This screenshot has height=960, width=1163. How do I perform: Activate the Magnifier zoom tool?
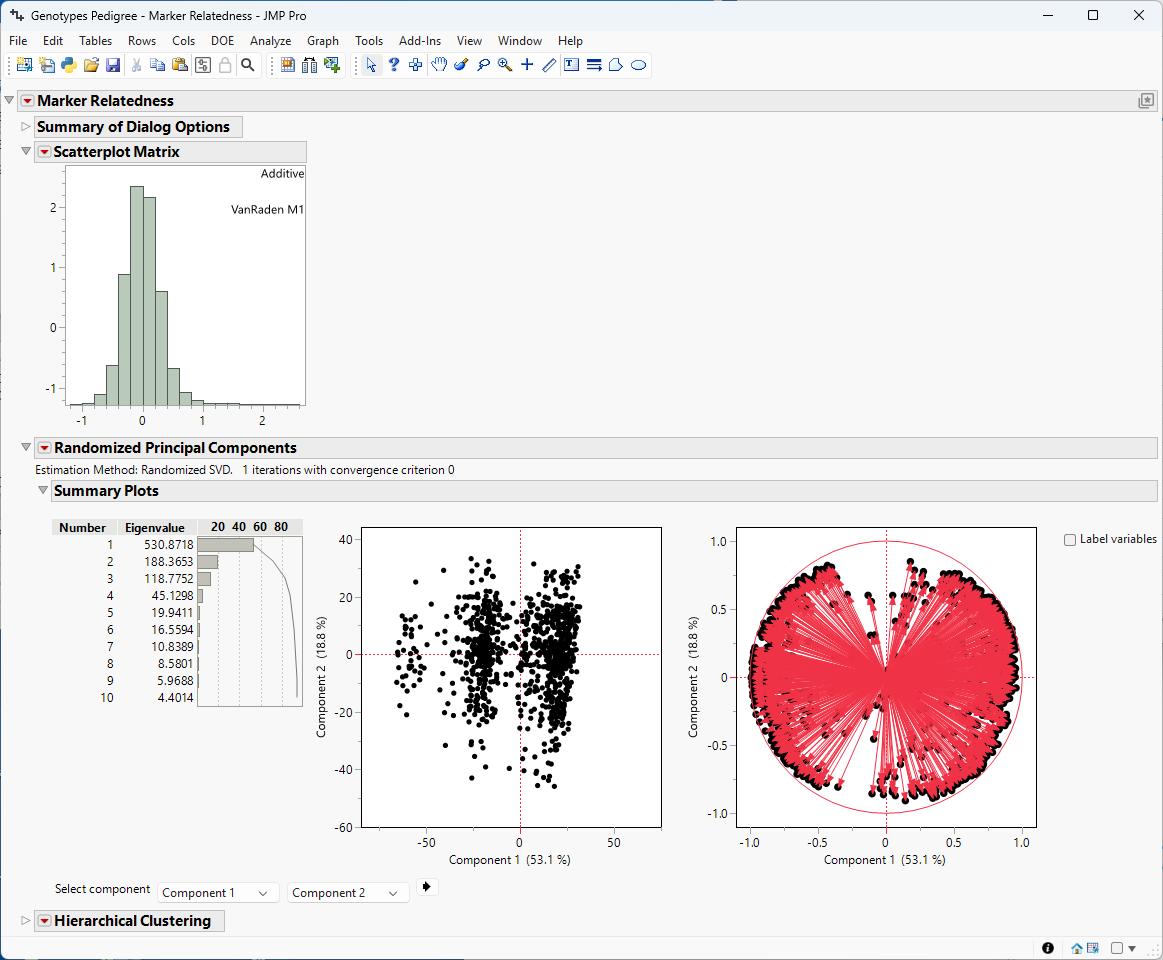505,65
